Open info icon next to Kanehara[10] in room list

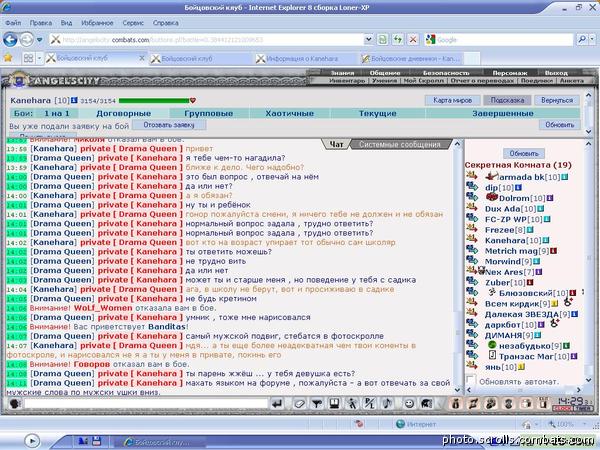[546, 240]
